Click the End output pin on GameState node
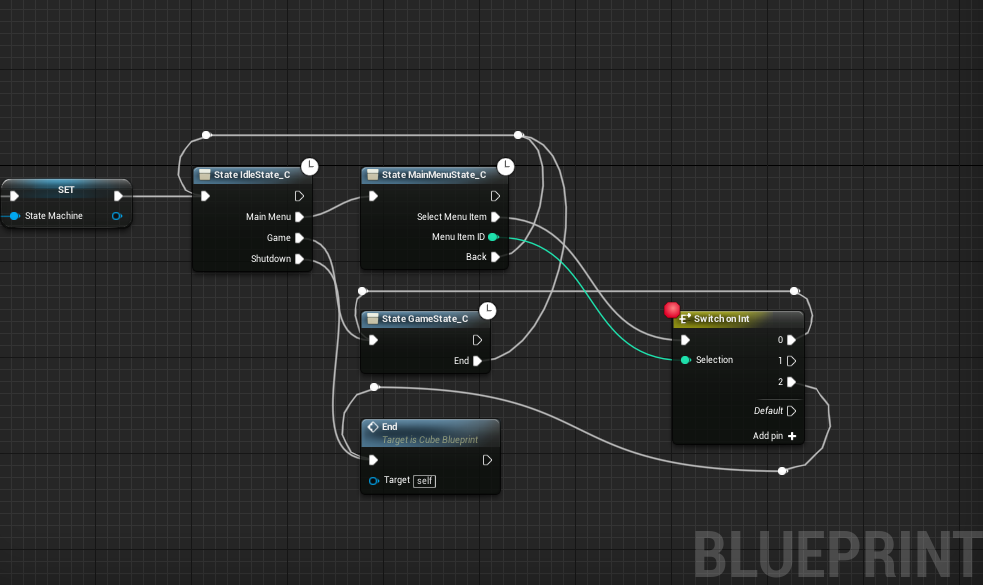This screenshot has height=585, width=983. point(477,361)
